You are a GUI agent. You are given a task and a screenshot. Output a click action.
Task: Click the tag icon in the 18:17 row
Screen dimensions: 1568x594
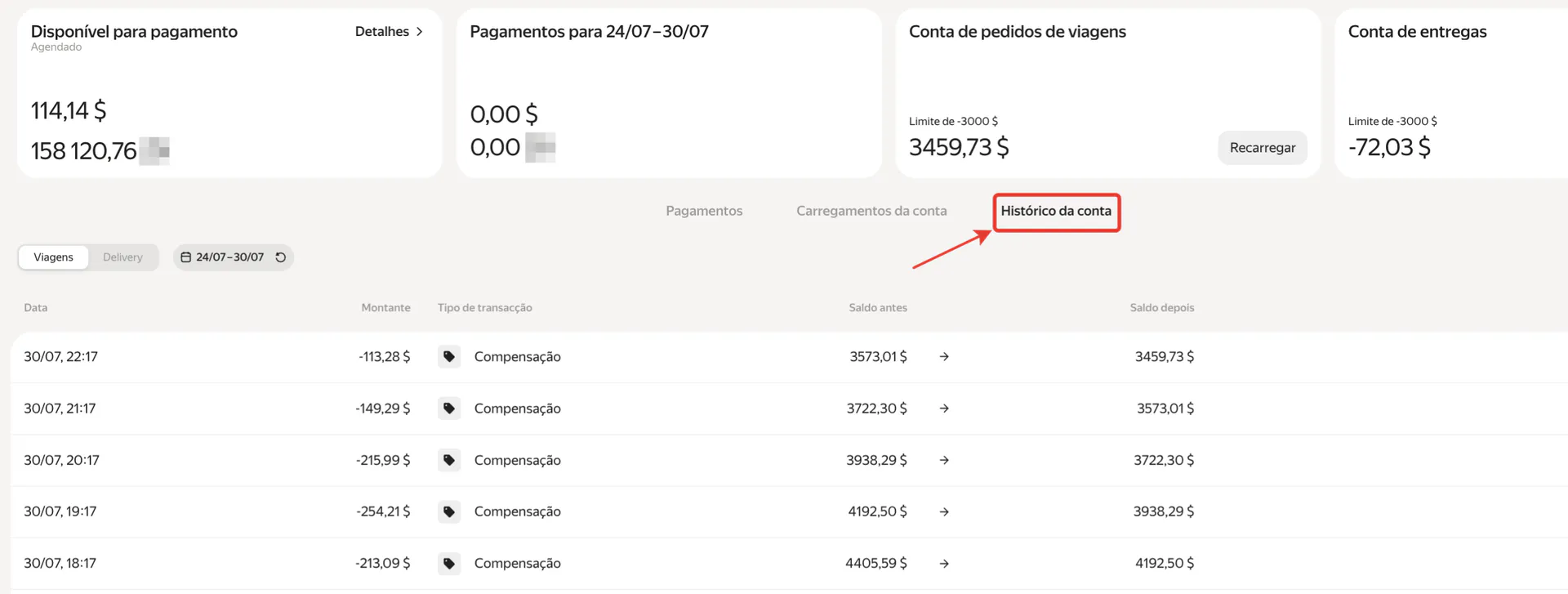coord(449,563)
